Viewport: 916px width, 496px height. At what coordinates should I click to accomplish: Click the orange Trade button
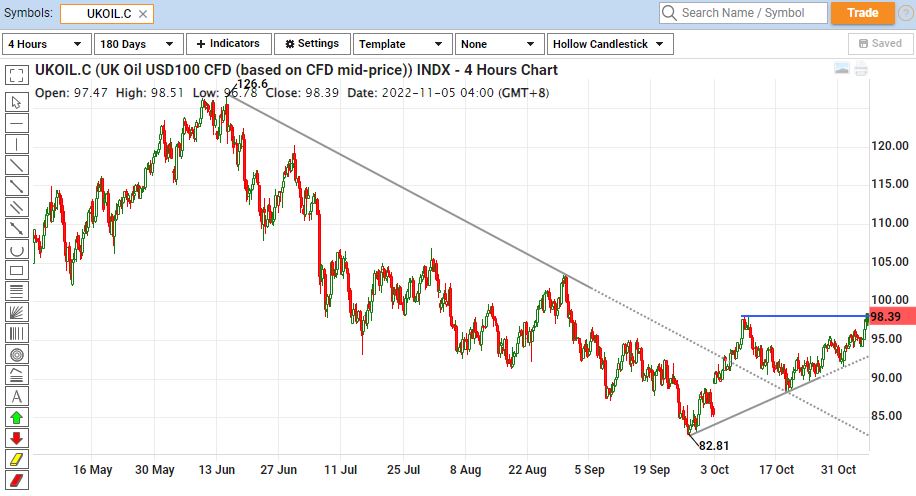862,13
